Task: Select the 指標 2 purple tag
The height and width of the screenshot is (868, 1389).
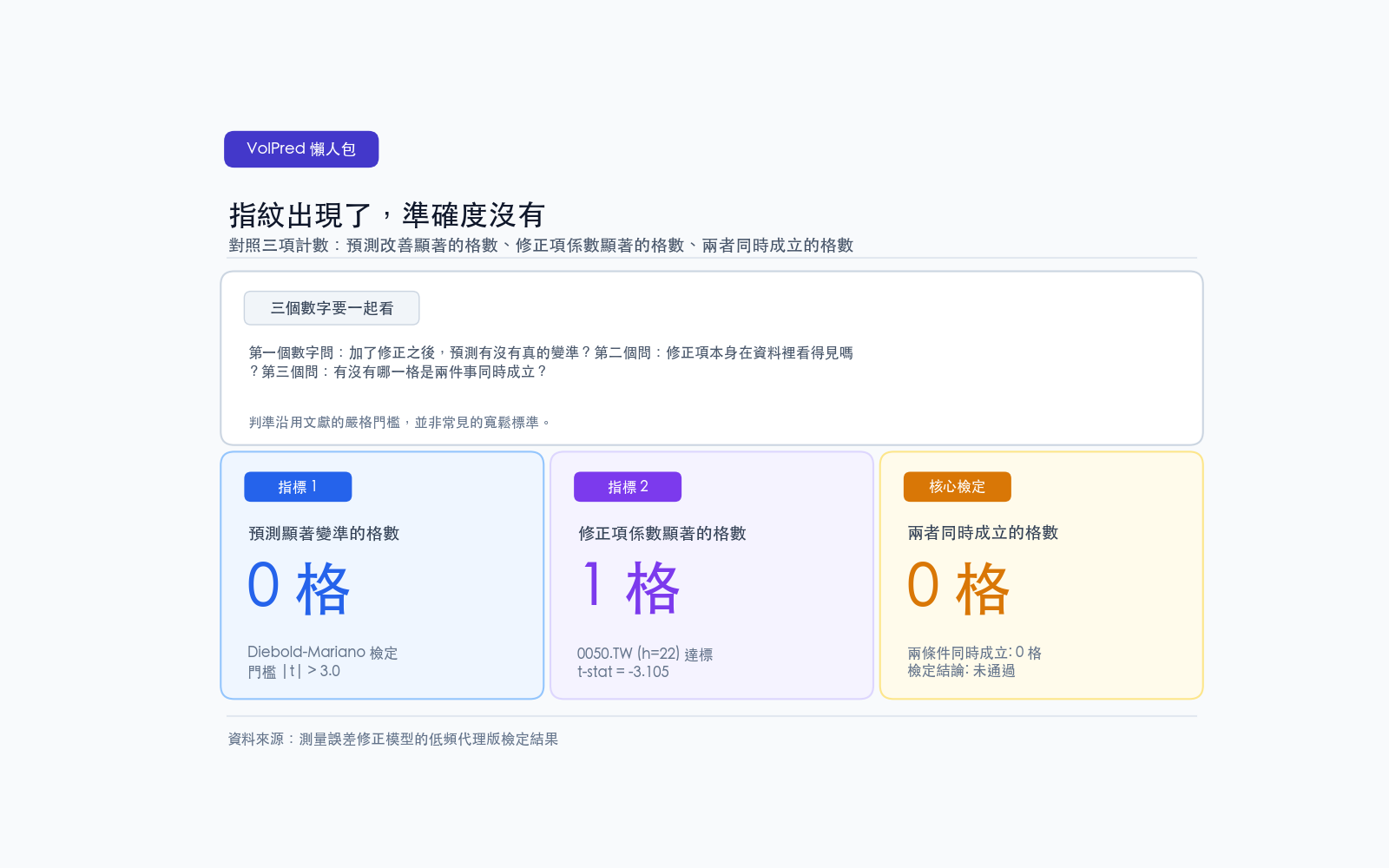Action: [628, 487]
